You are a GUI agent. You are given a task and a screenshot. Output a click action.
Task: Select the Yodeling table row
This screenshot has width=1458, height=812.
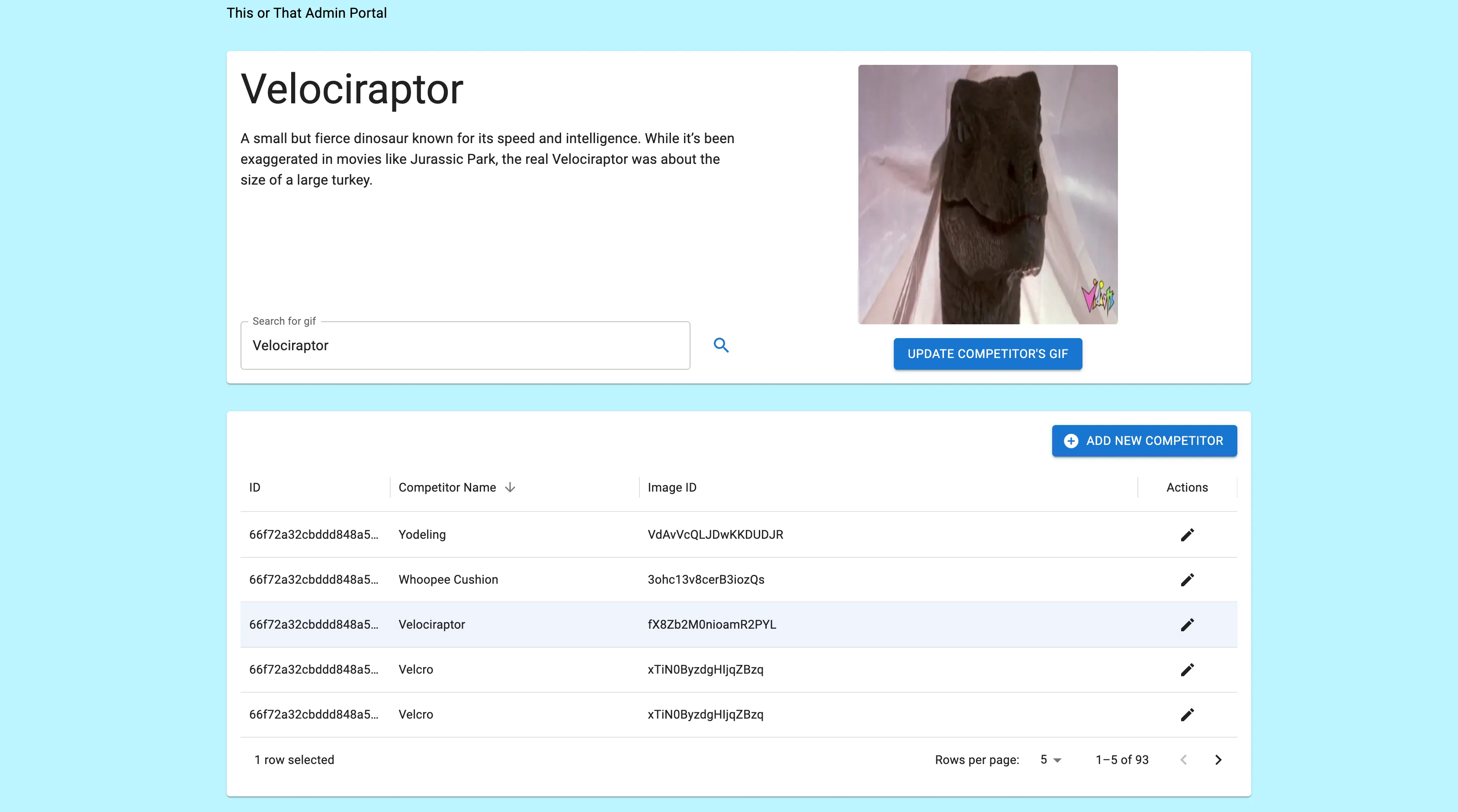pyautogui.click(x=422, y=534)
